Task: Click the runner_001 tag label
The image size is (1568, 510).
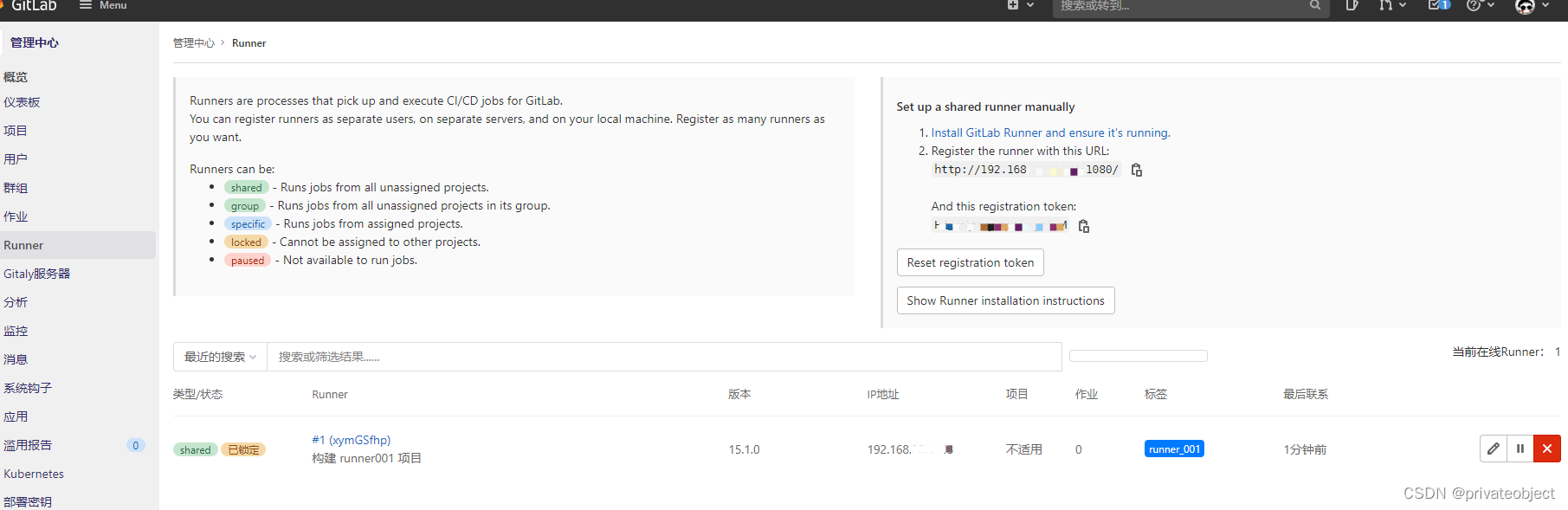Action: coord(1175,449)
